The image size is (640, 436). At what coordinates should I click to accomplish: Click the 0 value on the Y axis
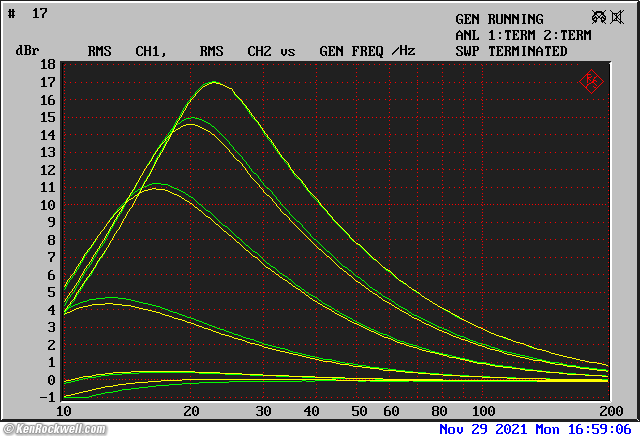pyautogui.click(x=51, y=380)
